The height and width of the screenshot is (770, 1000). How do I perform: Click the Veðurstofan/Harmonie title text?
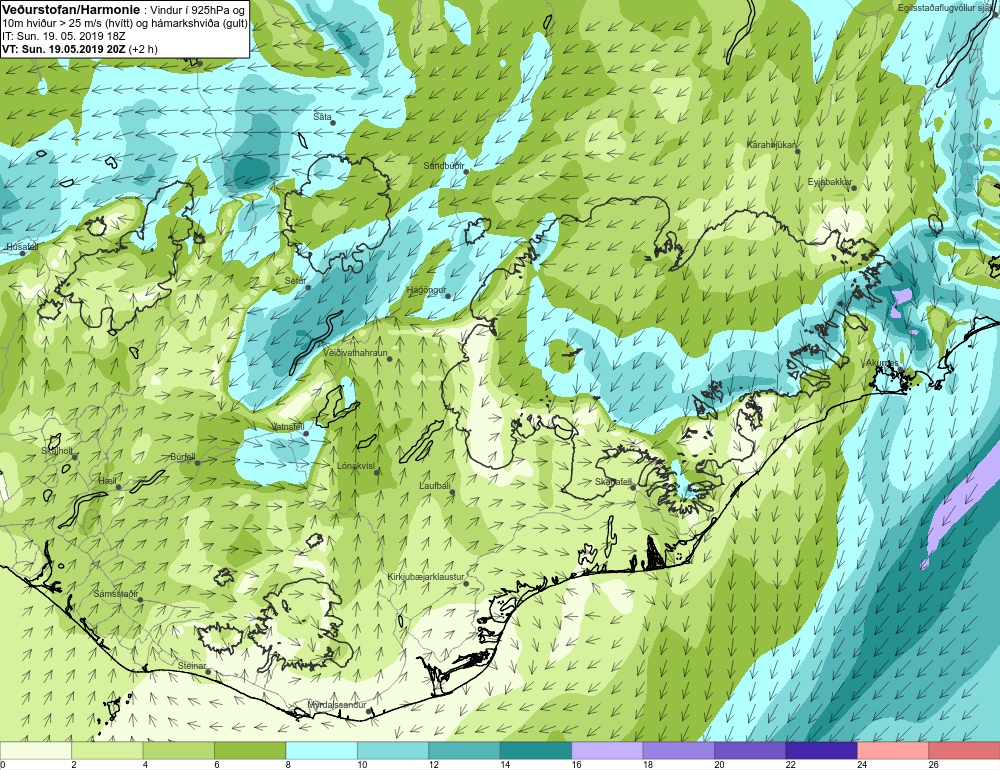point(69,10)
